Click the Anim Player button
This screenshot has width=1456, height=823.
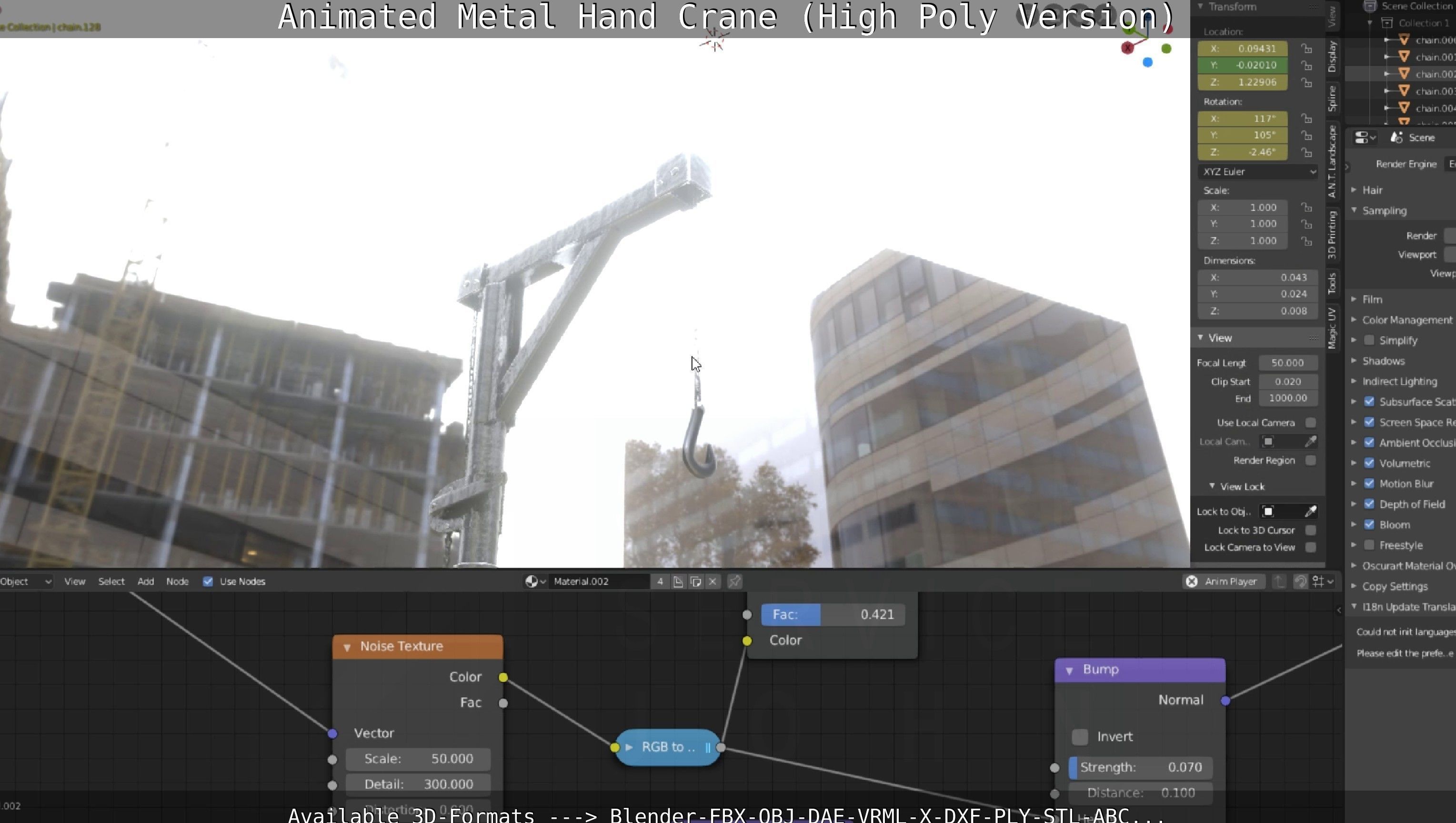point(1223,581)
